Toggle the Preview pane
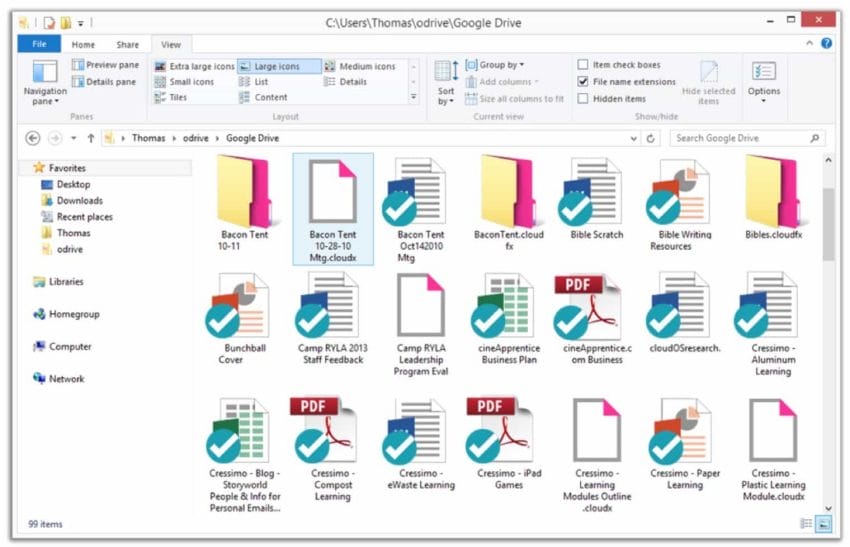The image size is (850, 547). [106, 65]
